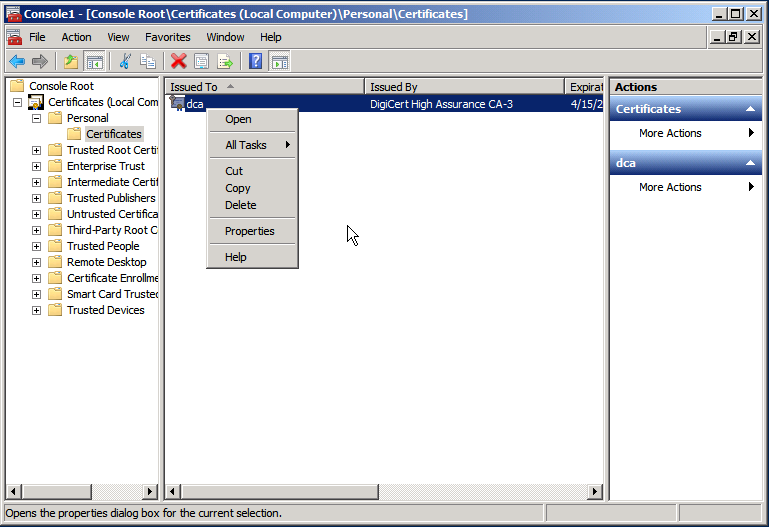Click More Actions under Certificates heading
Viewport: 769px width, 527px height.
(670, 133)
